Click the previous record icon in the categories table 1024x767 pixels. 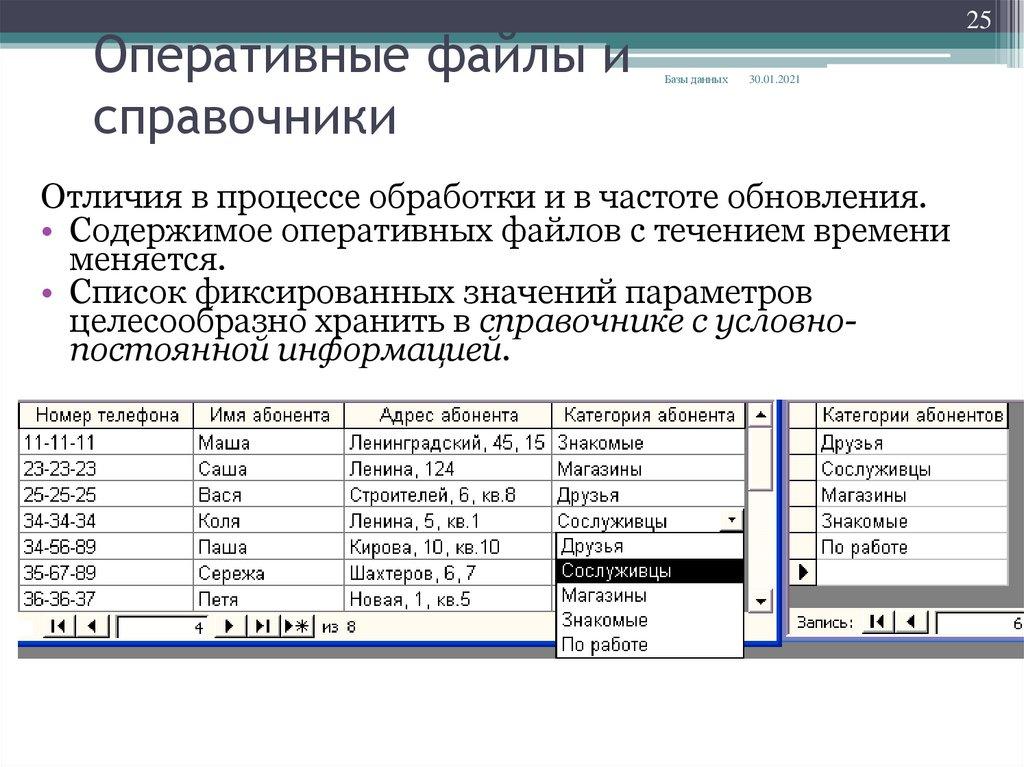pos(910,622)
